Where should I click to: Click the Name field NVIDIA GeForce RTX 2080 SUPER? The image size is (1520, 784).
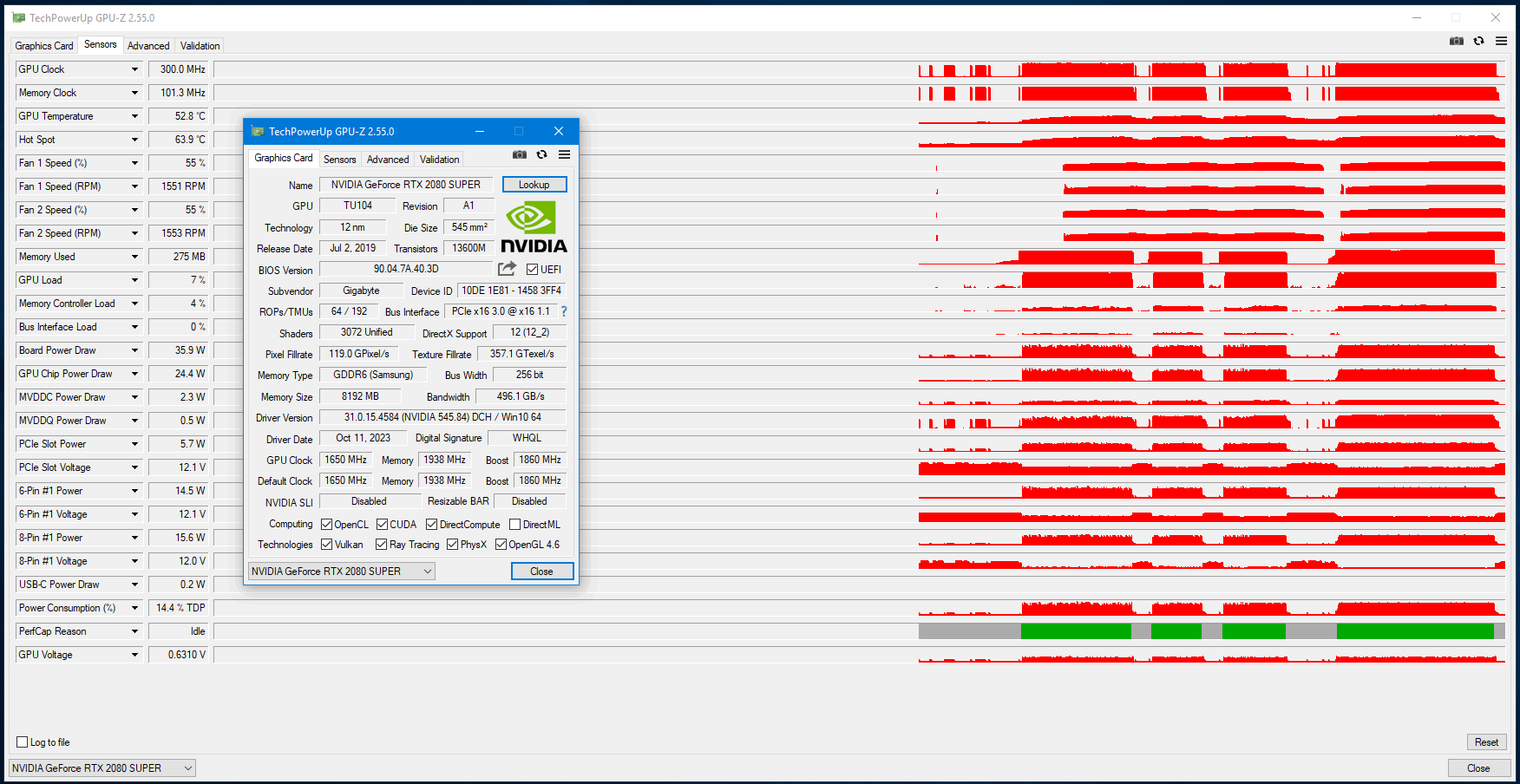(x=406, y=185)
